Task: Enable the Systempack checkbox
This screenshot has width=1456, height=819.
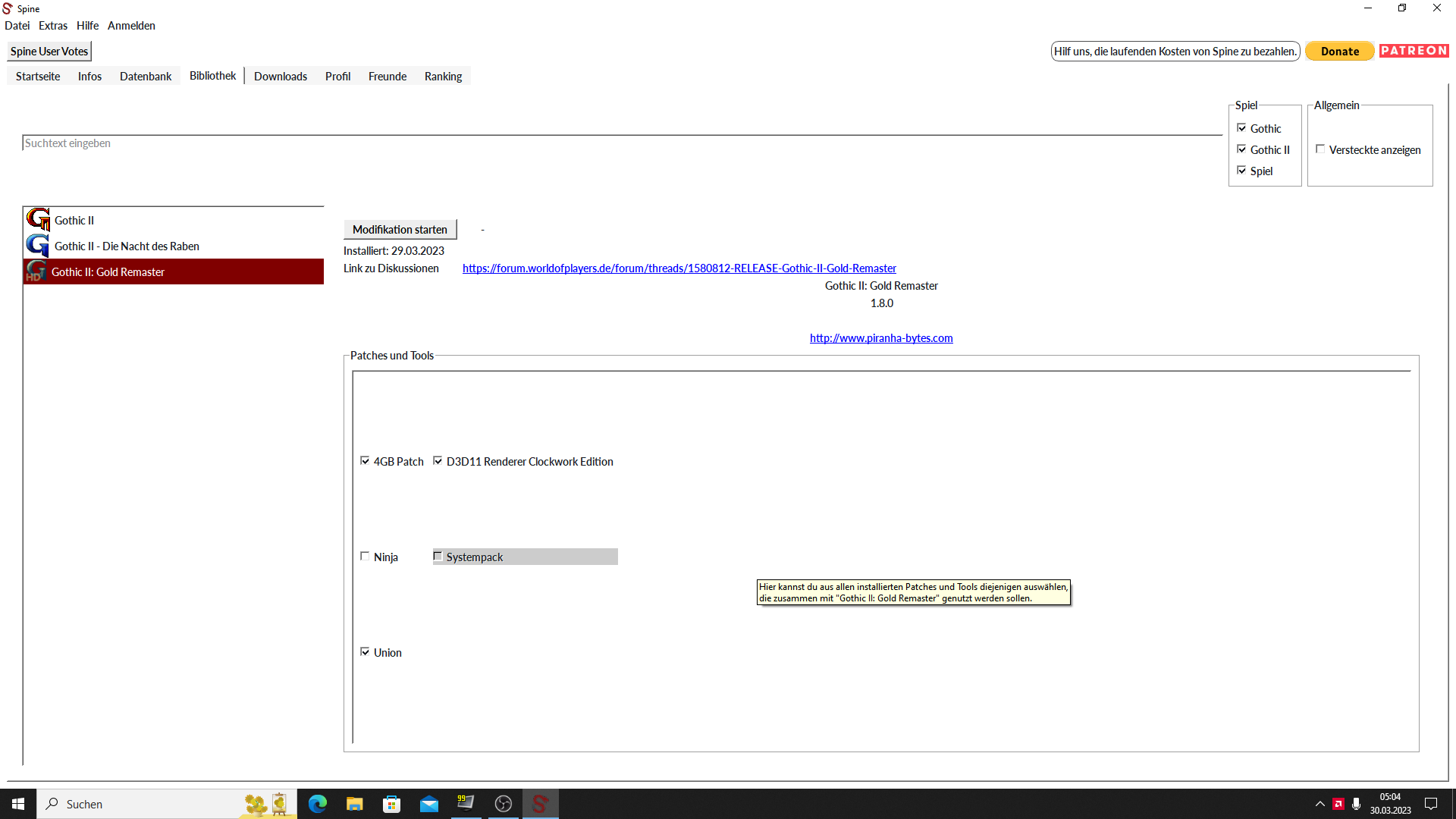Action: tap(438, 556)
